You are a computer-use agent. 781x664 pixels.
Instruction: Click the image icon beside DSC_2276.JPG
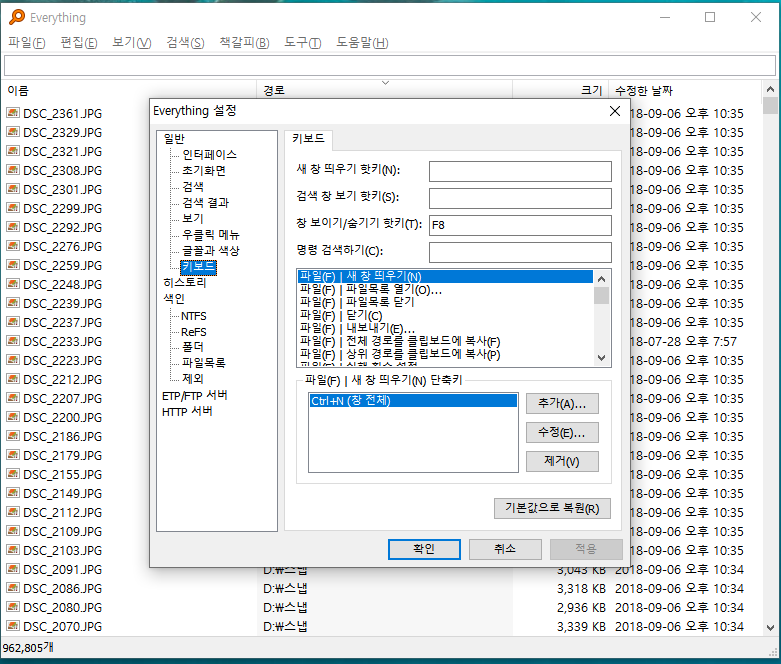click(13, 246)
